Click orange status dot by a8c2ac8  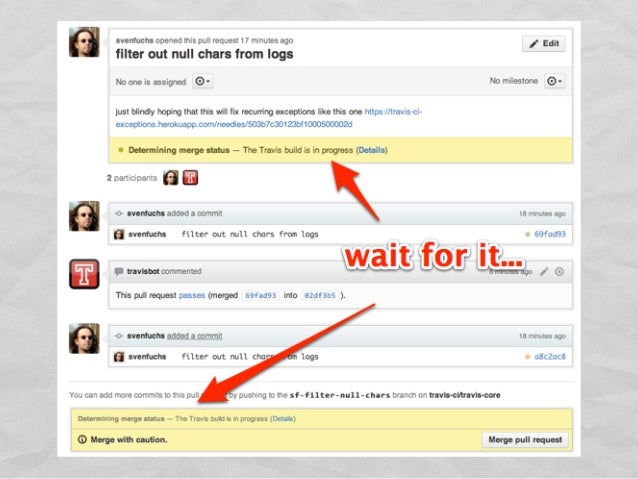tap(528, 357)
